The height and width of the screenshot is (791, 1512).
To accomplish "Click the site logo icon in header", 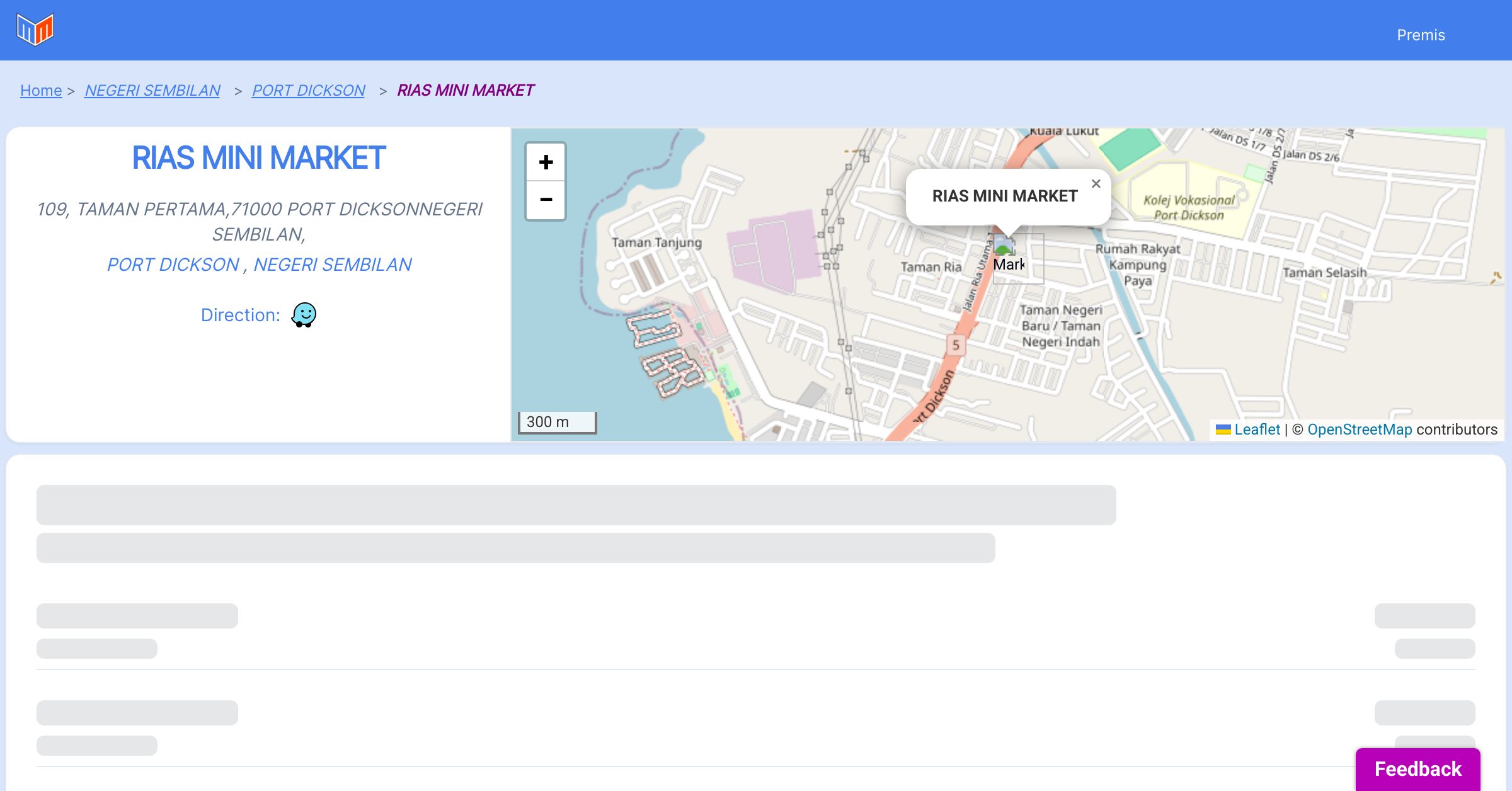I will pos(35,30).
